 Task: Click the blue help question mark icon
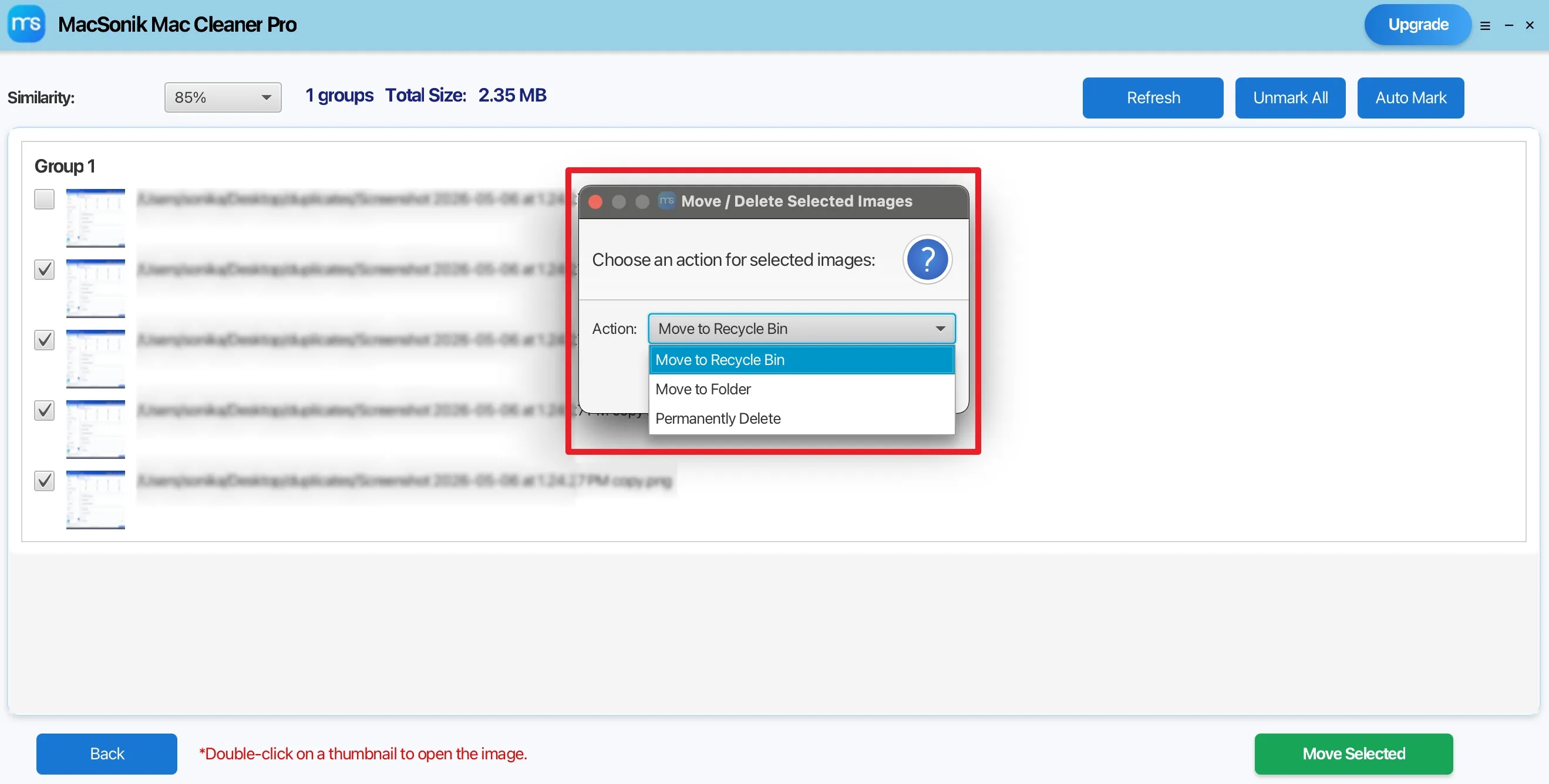[927, 259]
